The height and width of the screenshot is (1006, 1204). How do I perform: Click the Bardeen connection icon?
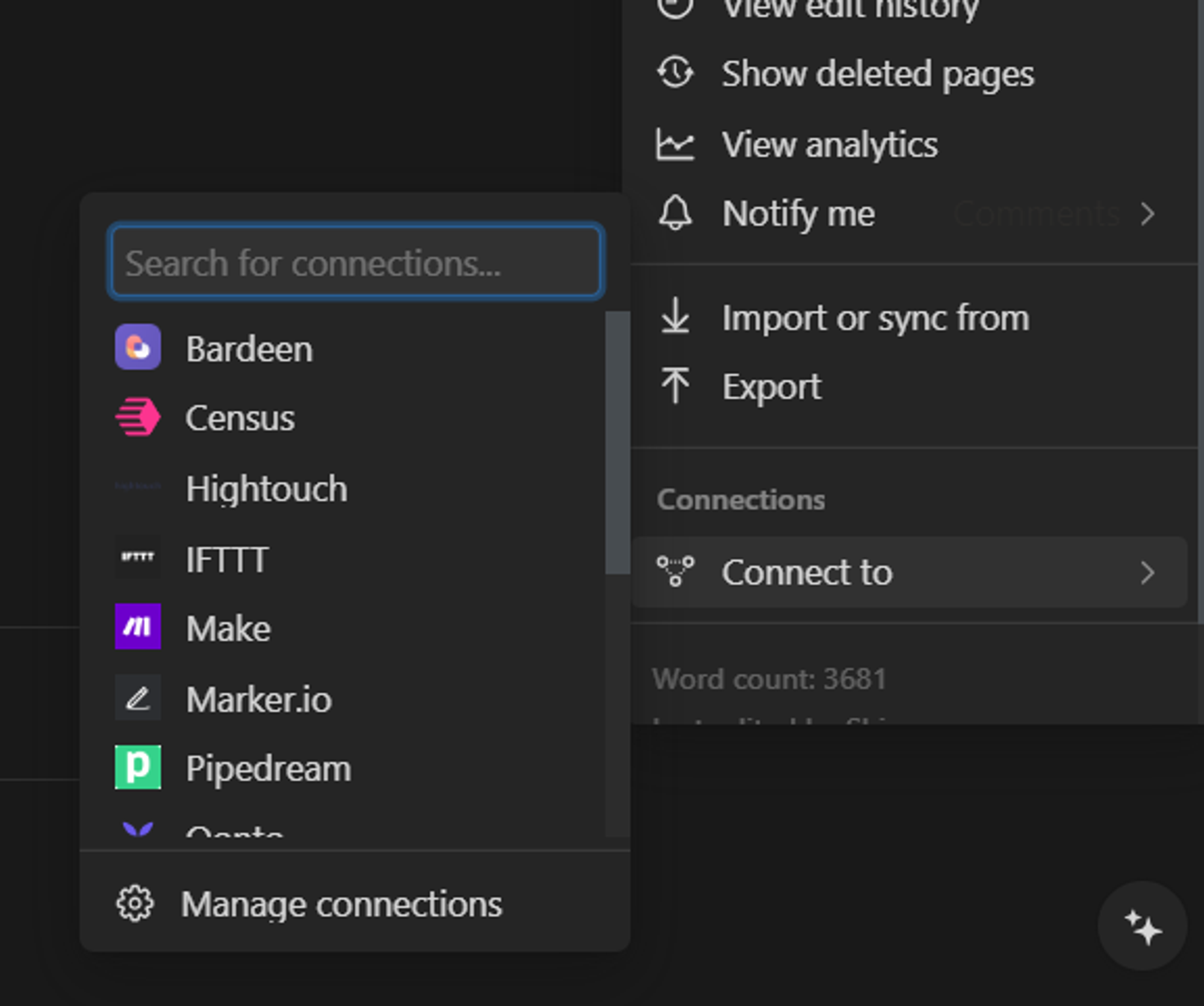point(138,347)
